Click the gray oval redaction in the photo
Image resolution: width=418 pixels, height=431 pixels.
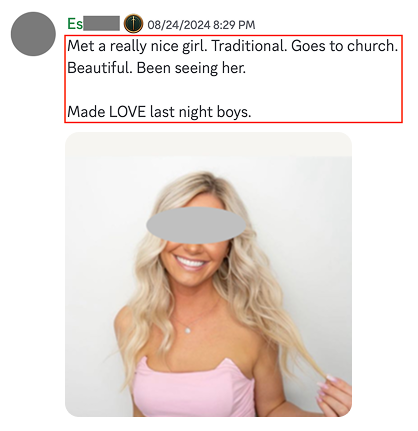point(196,225)
